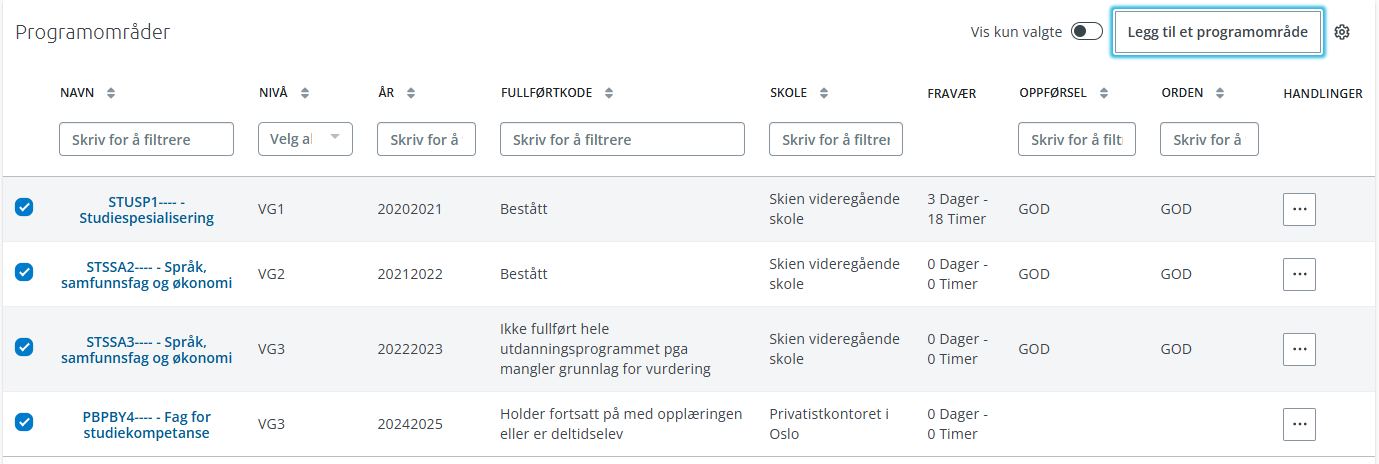Open actions menu for STSSA2 row
Viewport: 1379px width, 464px height.
point(1299,274)
